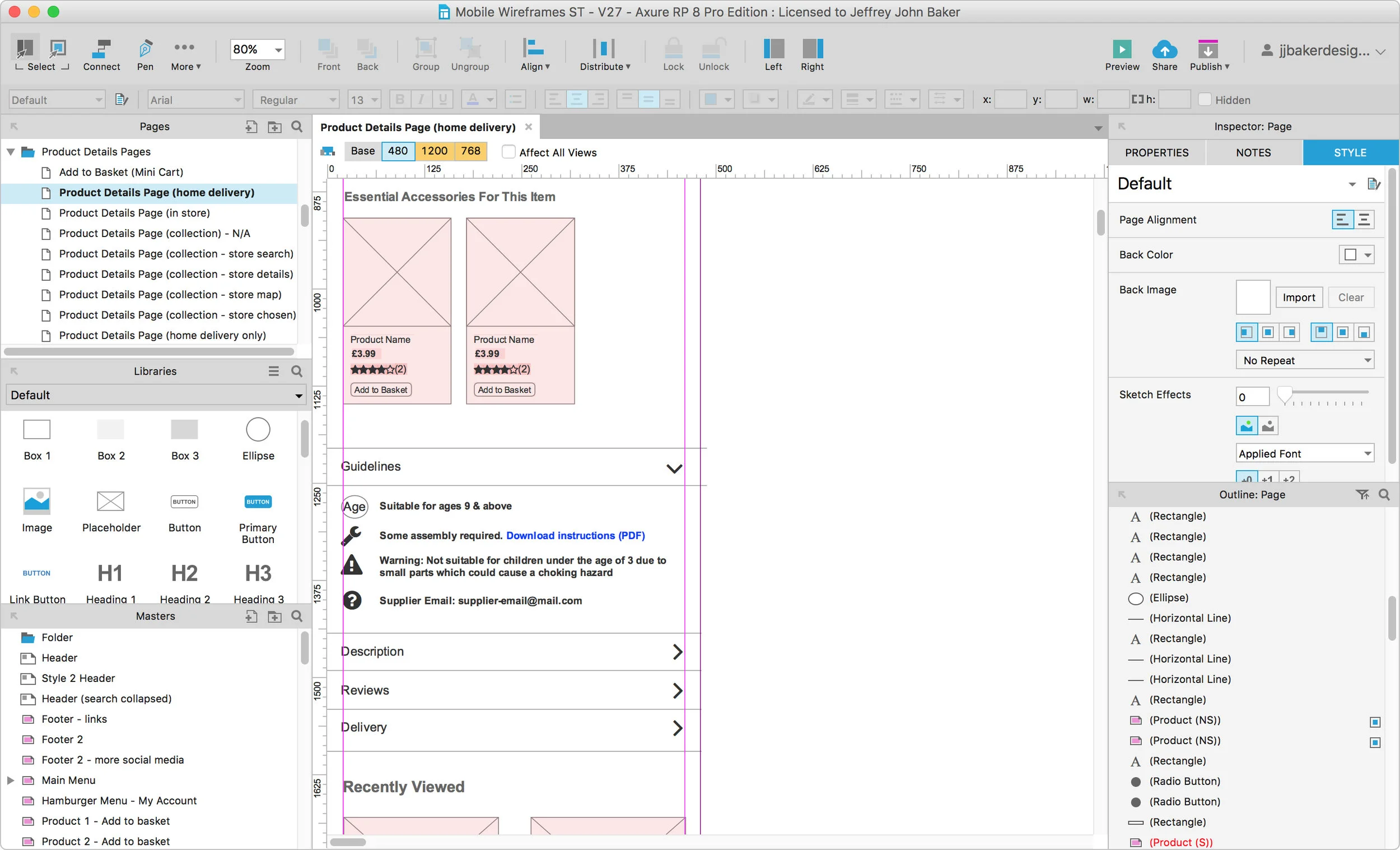Screen dimensions: 1400x850
Task: Toggle underline text formatting
Action: pos(442,100)
